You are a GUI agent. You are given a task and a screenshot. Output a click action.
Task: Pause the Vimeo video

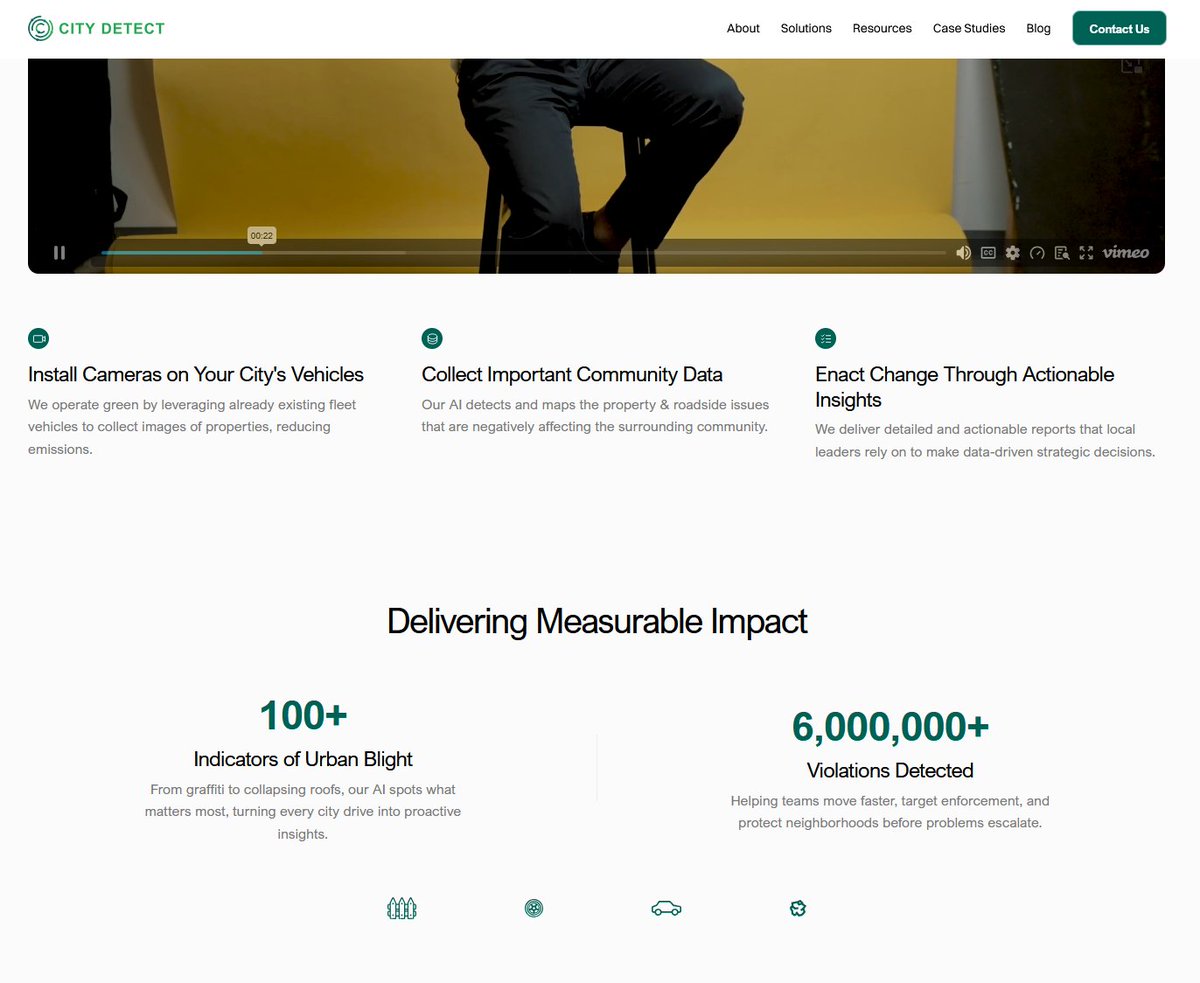[x=59, y=253]
